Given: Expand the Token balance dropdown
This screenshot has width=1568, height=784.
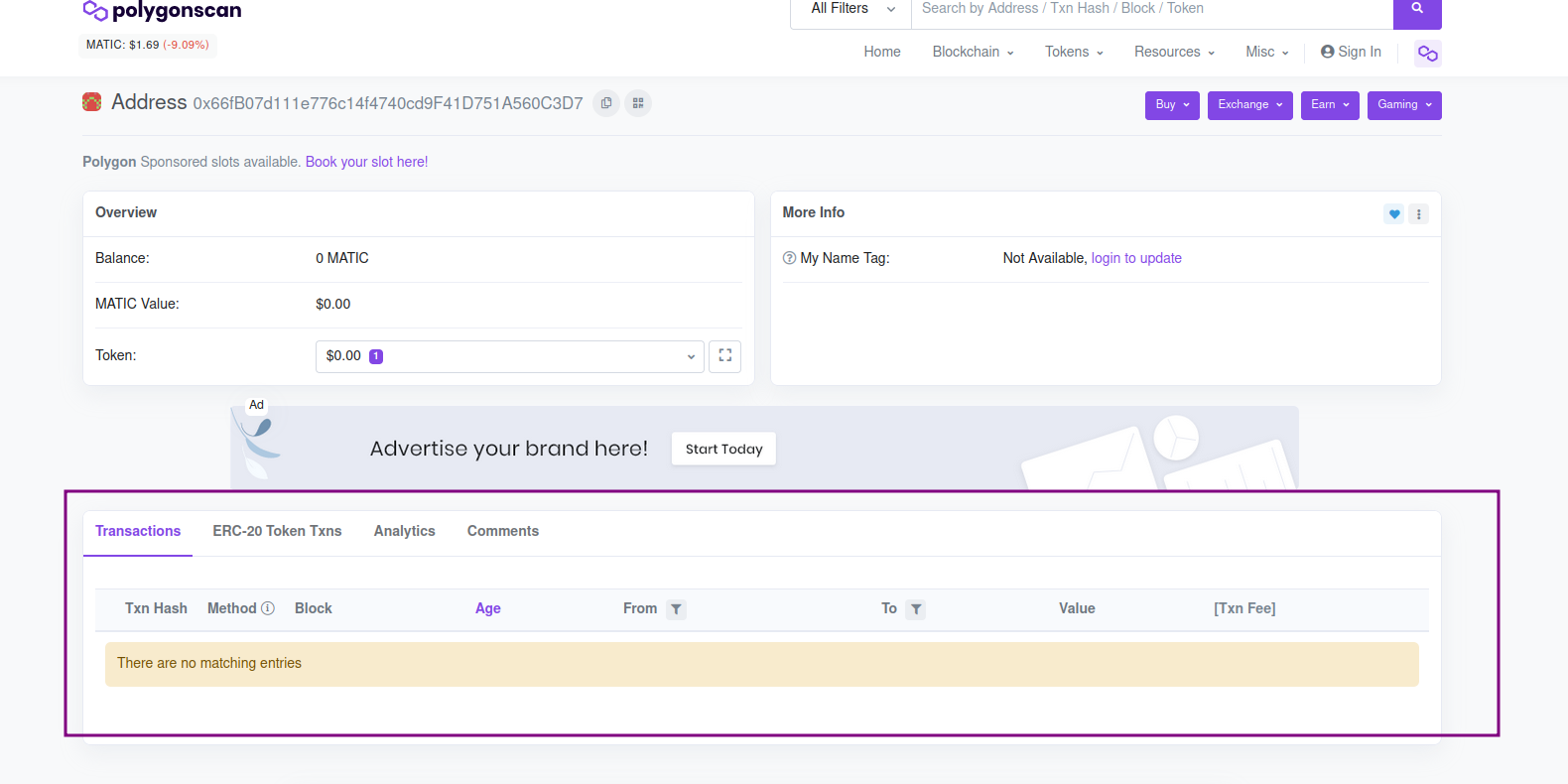Looking at the screenshot, I should click(x=509, y=356).
